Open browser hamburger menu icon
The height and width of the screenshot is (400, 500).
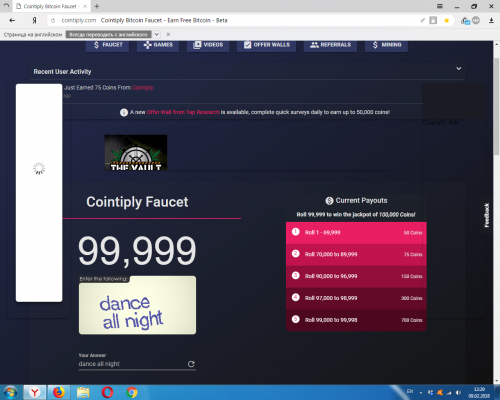tap(440, 6)
